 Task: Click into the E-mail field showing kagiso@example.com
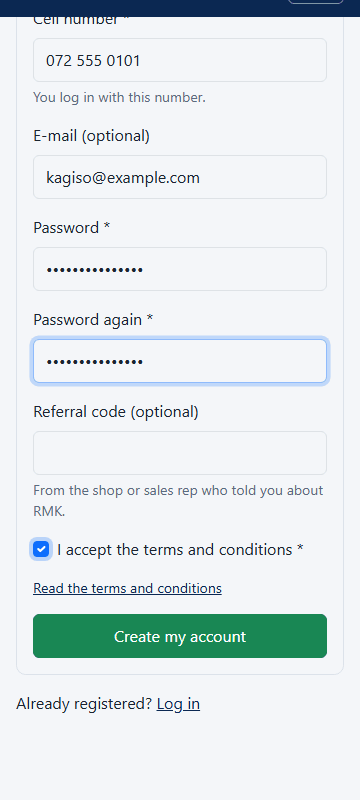click(x=180, y=177)
